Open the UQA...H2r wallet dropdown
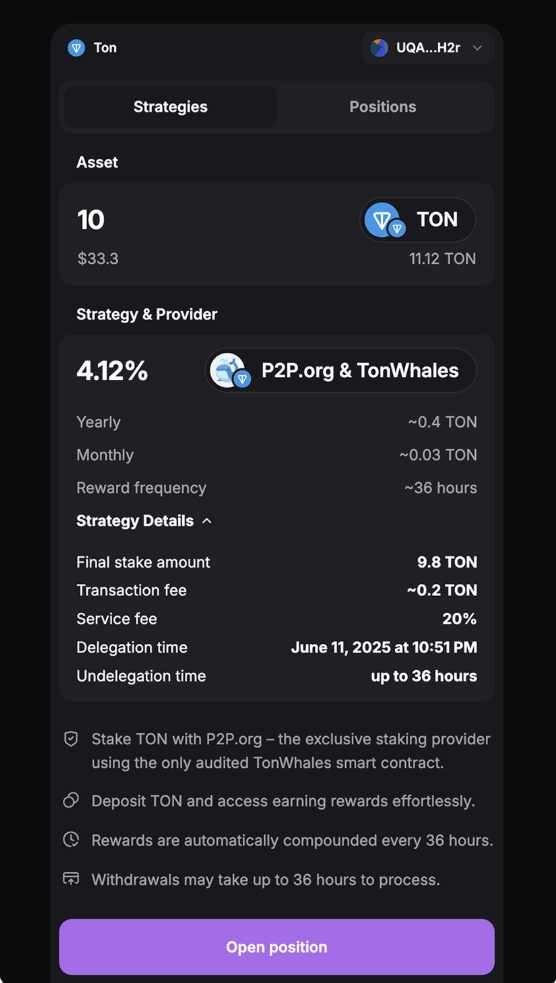 [428, 48]
